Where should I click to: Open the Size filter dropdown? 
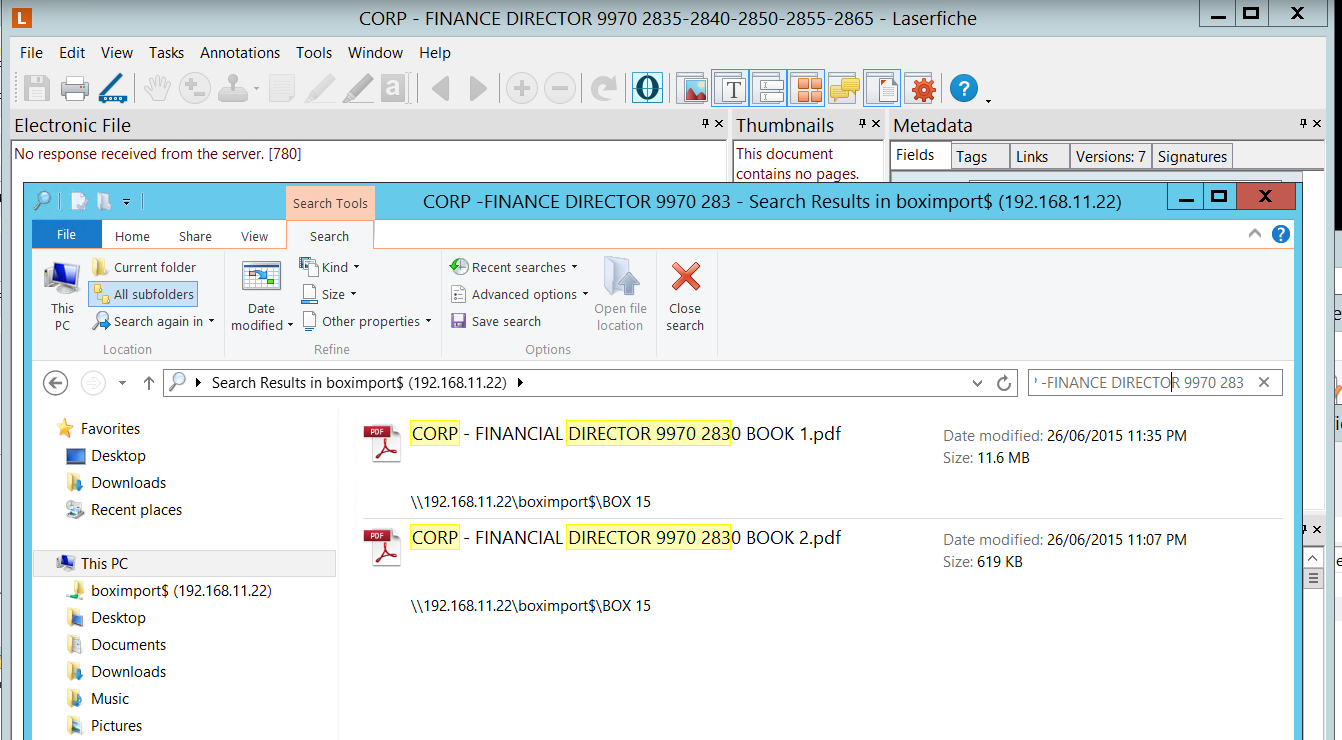click(328, 294)
